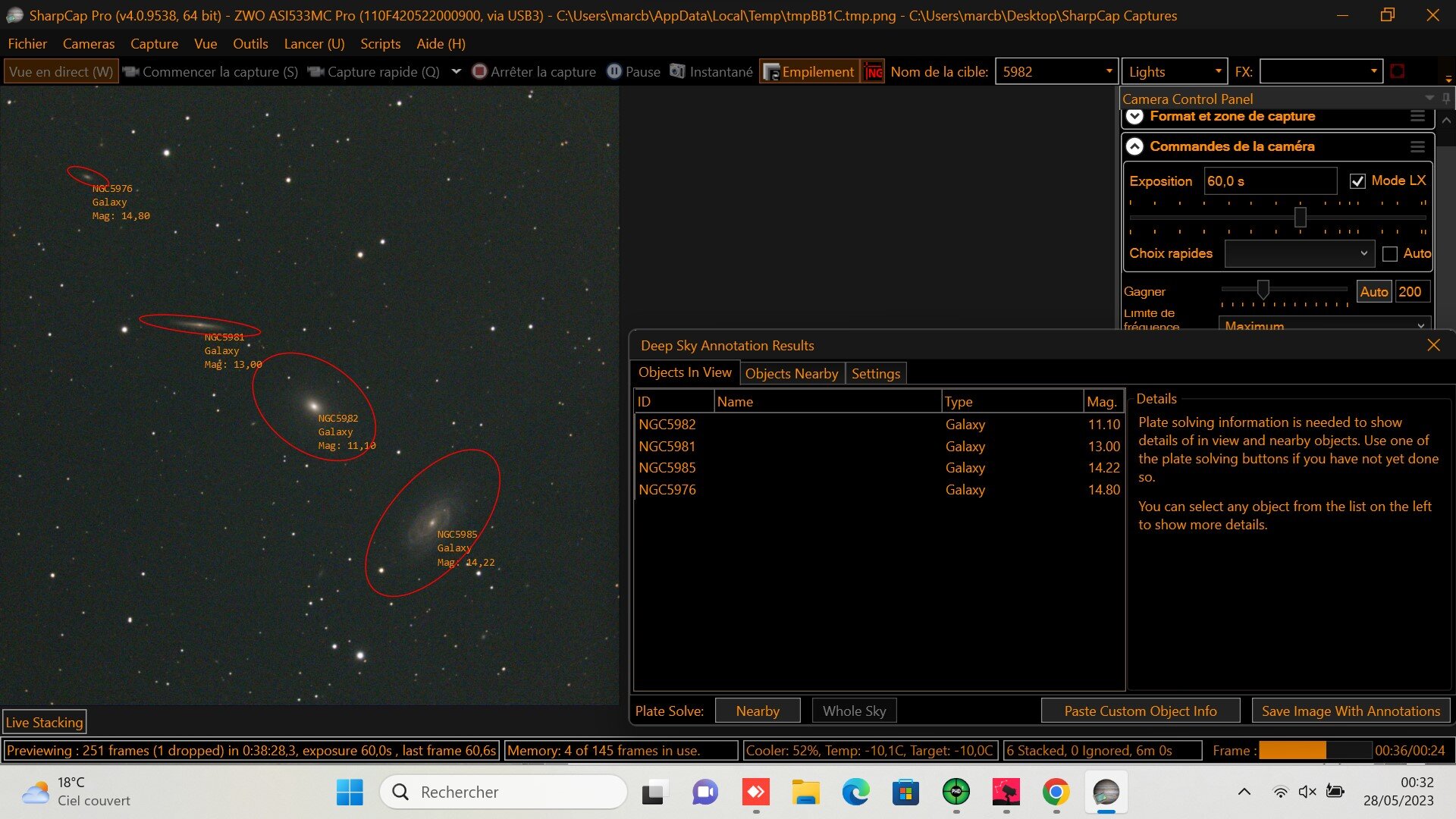Open the Commandes de la caméra hamburger menu
Viewport: 1456px width, 819px height.
1417,147
